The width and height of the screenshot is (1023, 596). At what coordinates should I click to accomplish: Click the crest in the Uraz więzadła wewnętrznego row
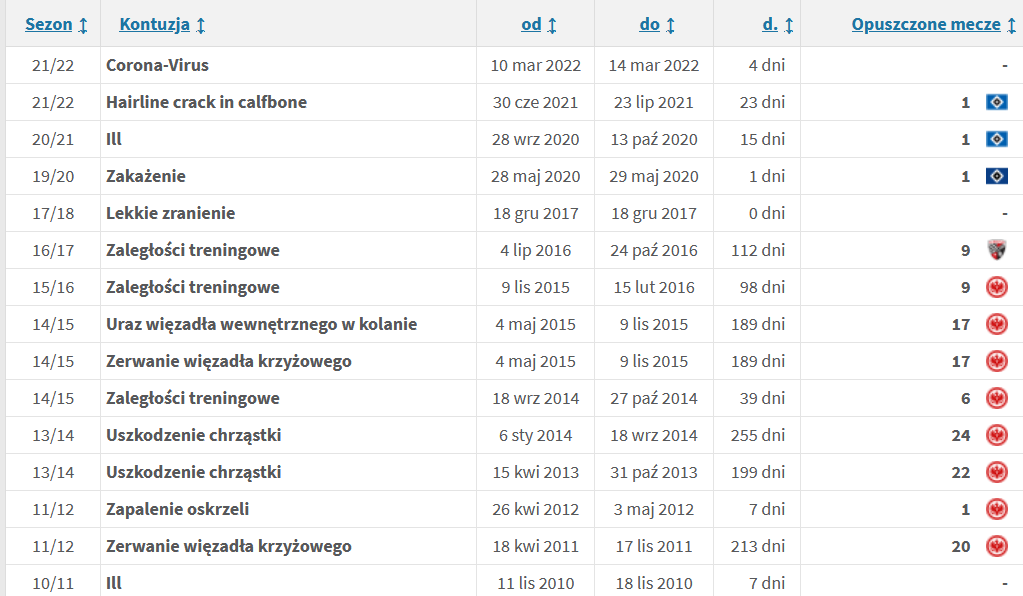pyautogui.click(x=996, y=324)
